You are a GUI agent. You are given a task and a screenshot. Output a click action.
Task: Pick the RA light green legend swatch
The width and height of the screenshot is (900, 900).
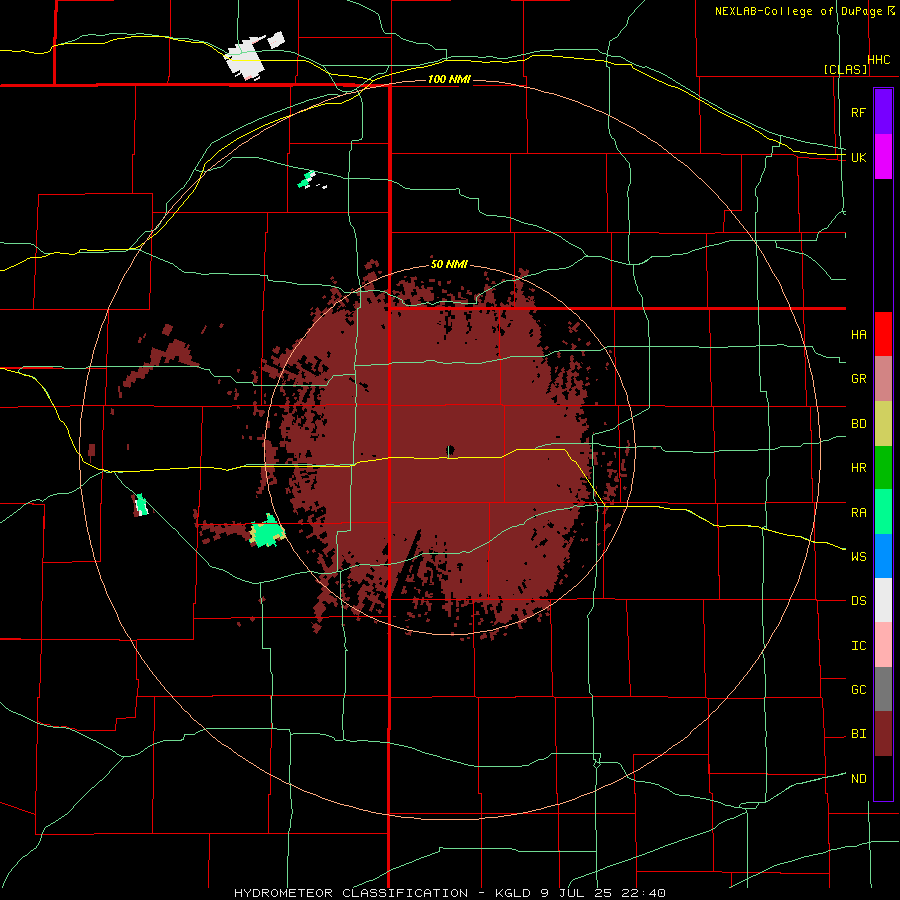883,512
